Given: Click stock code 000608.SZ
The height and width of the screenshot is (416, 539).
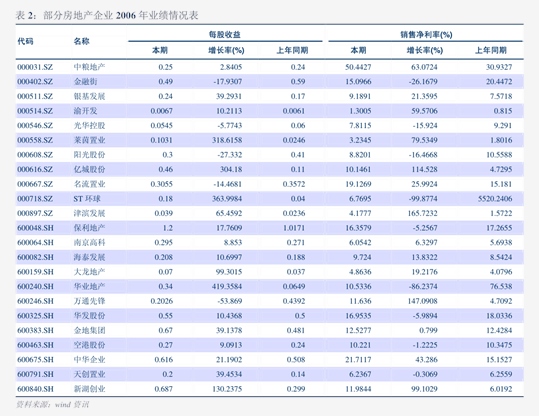Looking at the screenshot, I should click(x=35, y=155).
